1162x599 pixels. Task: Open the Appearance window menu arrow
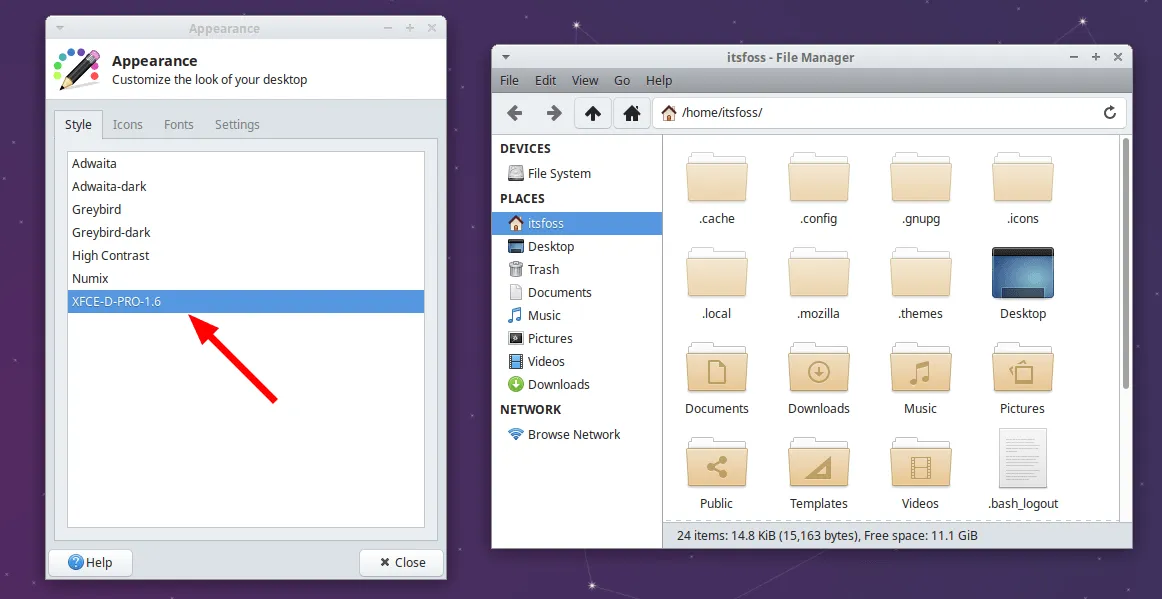click(60, 28)
